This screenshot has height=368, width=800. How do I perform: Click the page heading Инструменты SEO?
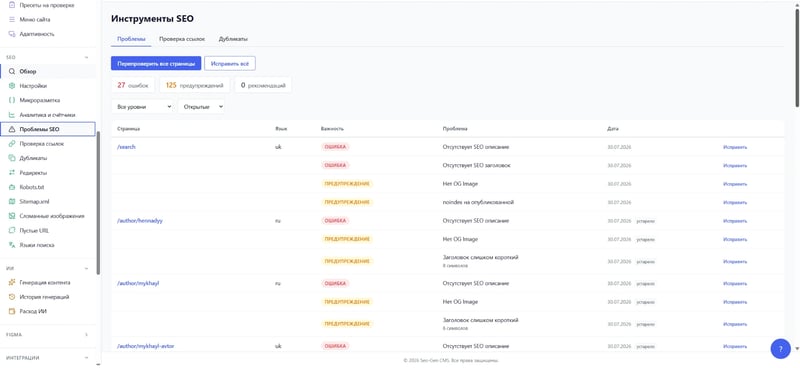click(152, 19)
